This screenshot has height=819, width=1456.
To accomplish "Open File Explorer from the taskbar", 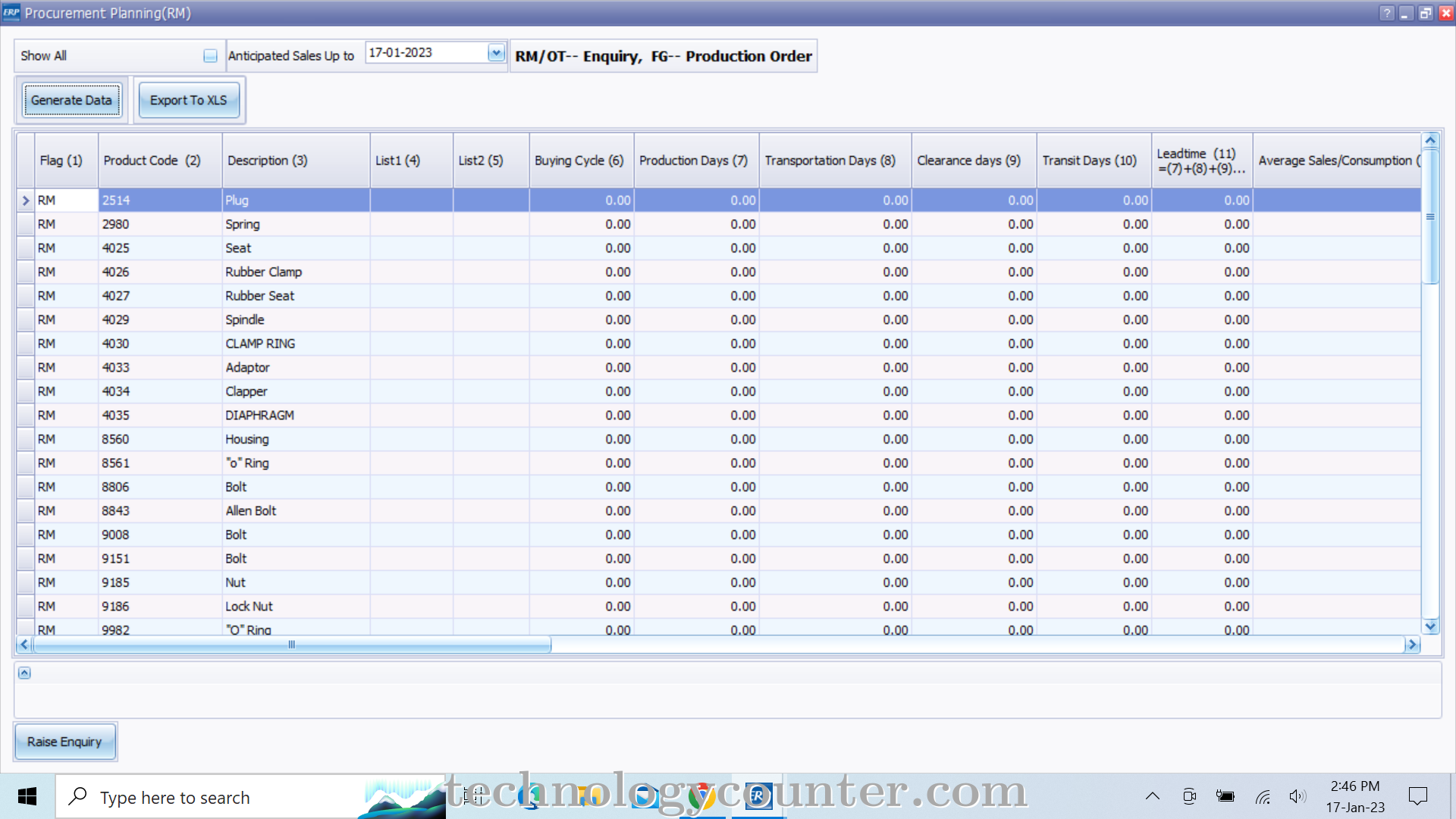I will click(588, 796).
